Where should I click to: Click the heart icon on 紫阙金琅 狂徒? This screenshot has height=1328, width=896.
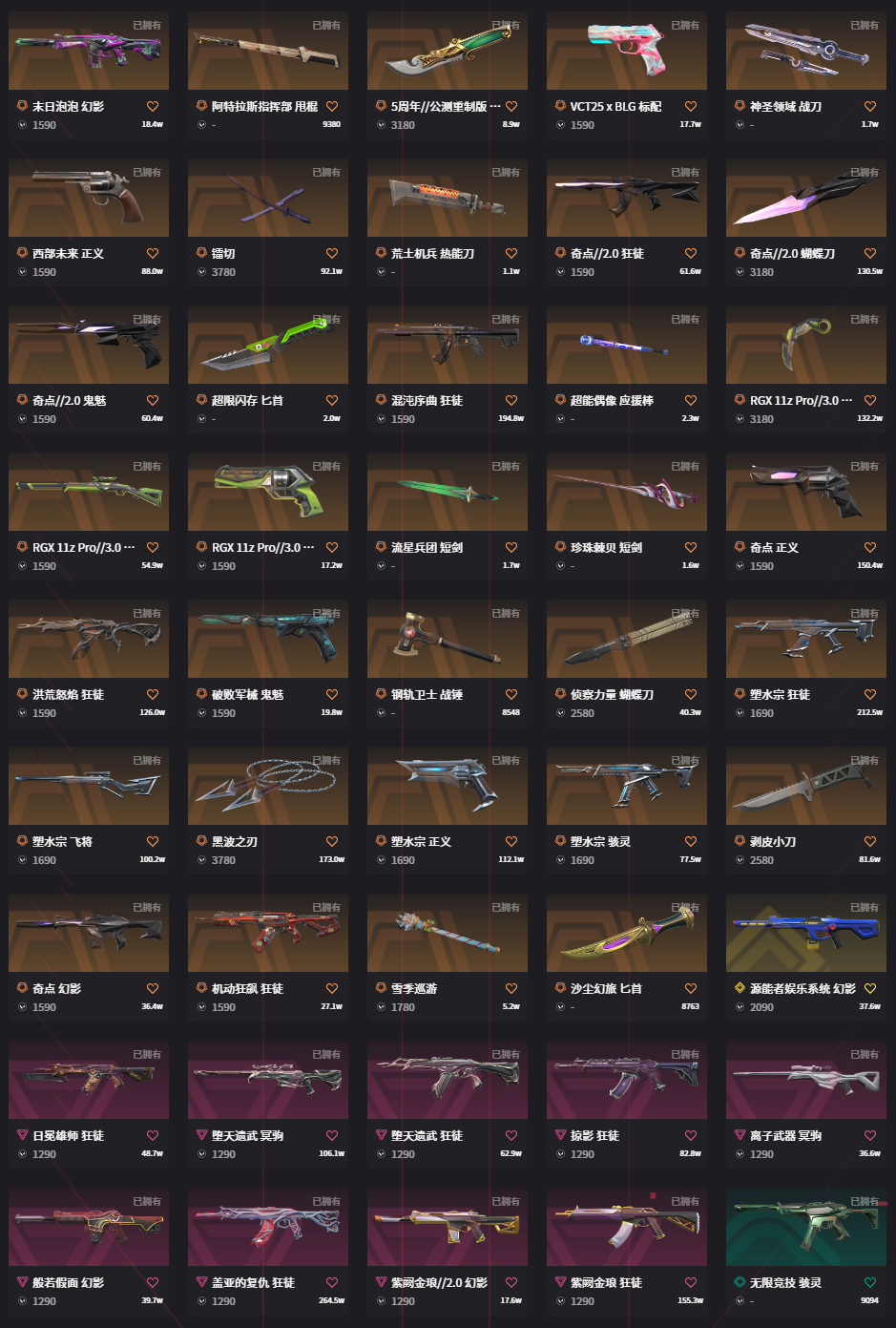tap(691, 1283)
